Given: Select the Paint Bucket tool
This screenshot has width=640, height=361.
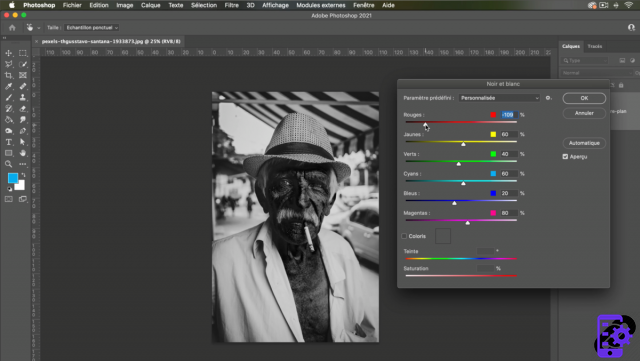Looking at the screenshot, I should [x=8, y=120].
